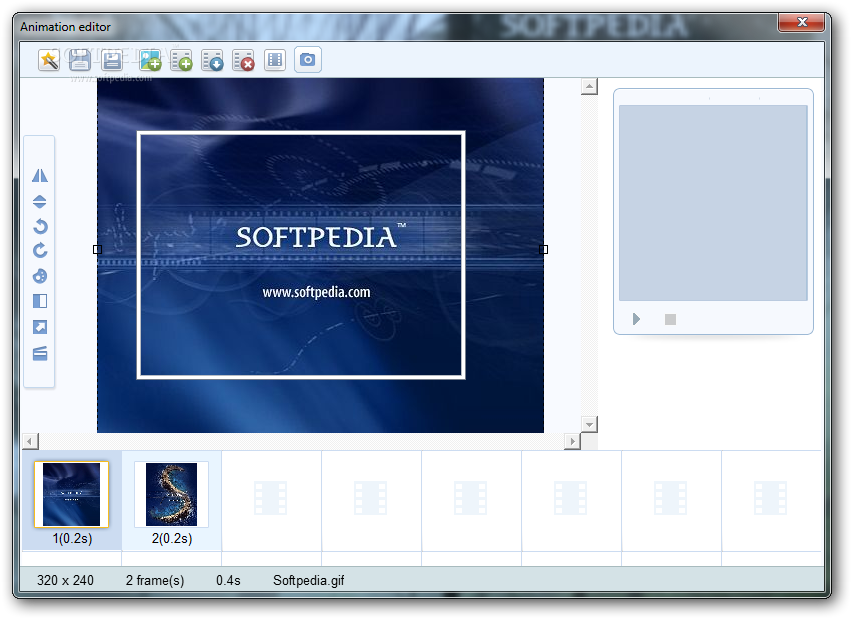Delete the frame with red X icon

[x=243, y=60]
